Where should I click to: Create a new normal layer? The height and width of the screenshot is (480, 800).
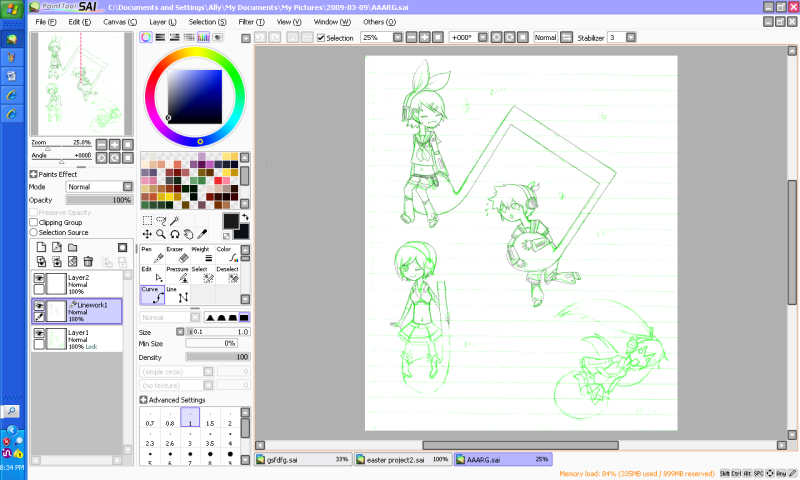pos(41,247)
